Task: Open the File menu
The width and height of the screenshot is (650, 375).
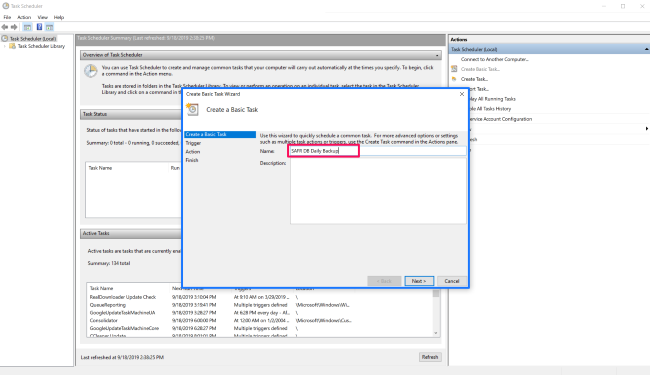Action: (7, 17)
